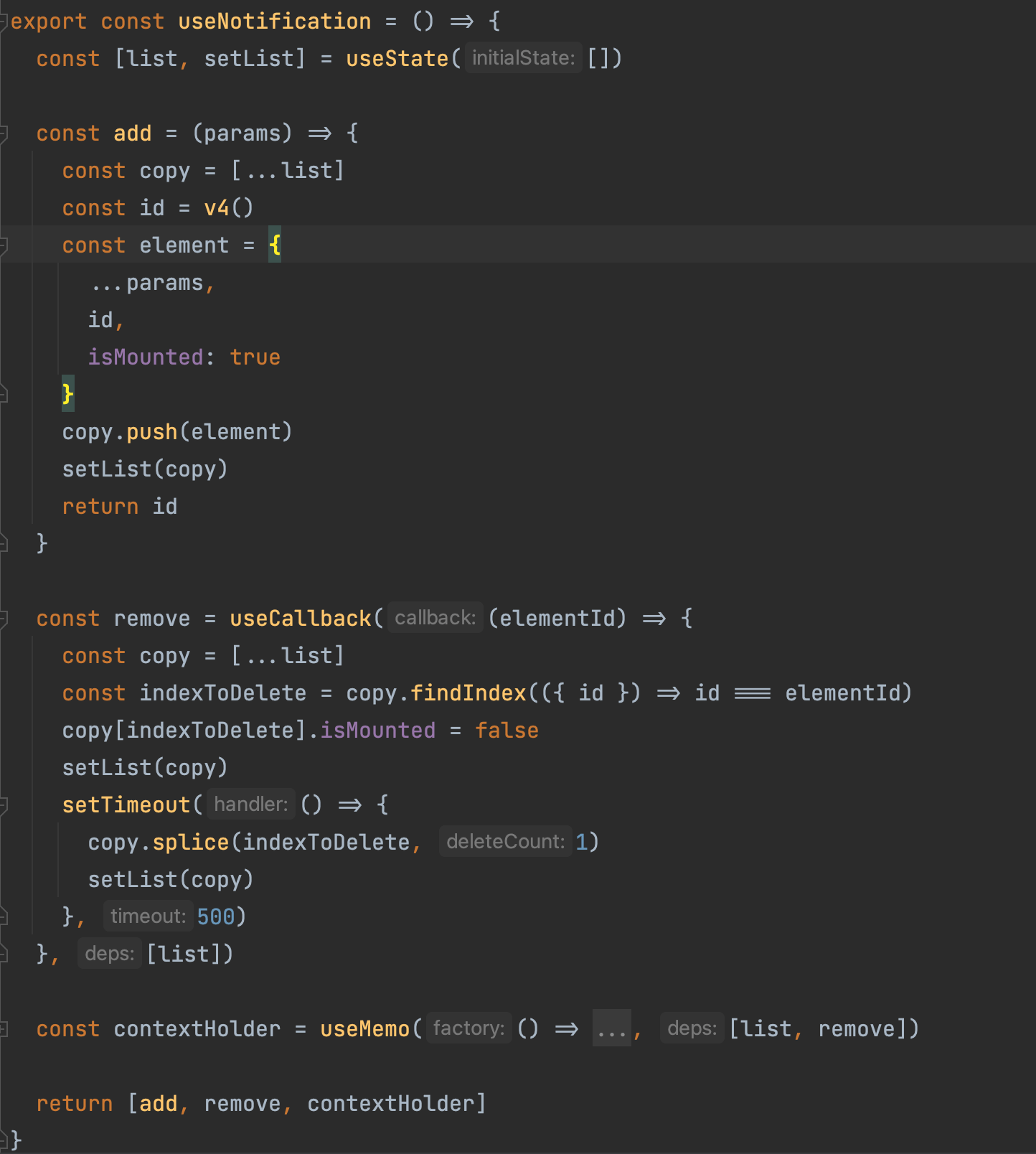Click the '(elementId)' callback parameter
Viewport: 1036px width, 1154px height.
tap(557, 619)
